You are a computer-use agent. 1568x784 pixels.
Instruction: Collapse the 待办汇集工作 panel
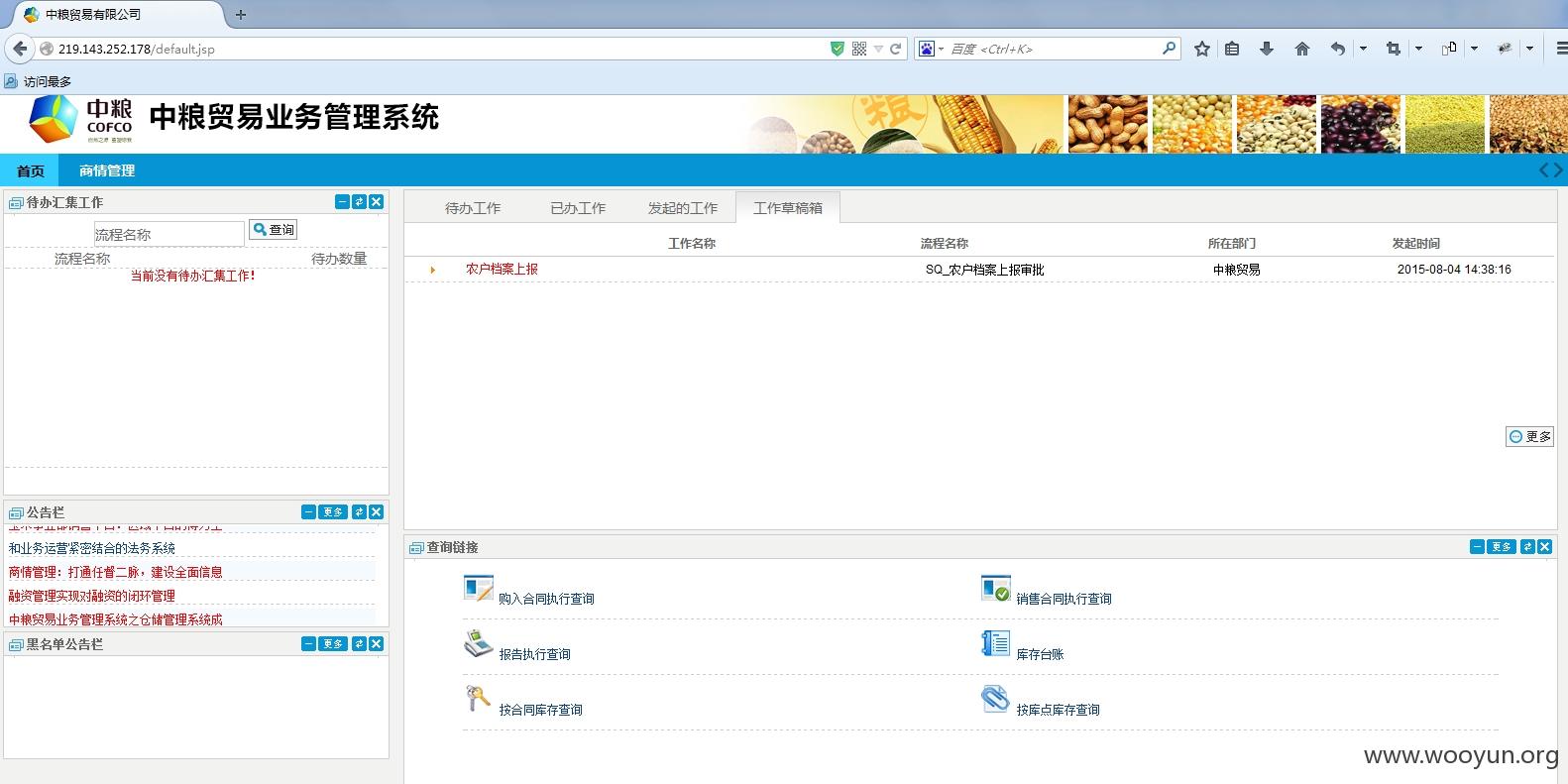point(342,202)
